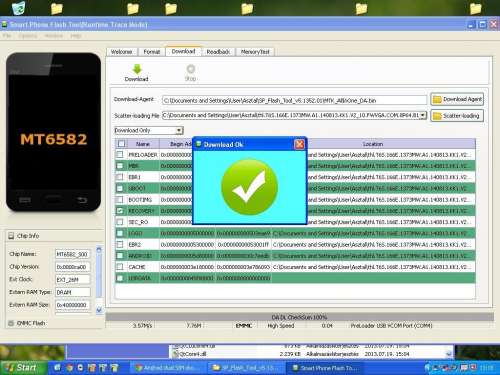Click the phone home key on MT6582 image
500x375 pixels.
53,200
